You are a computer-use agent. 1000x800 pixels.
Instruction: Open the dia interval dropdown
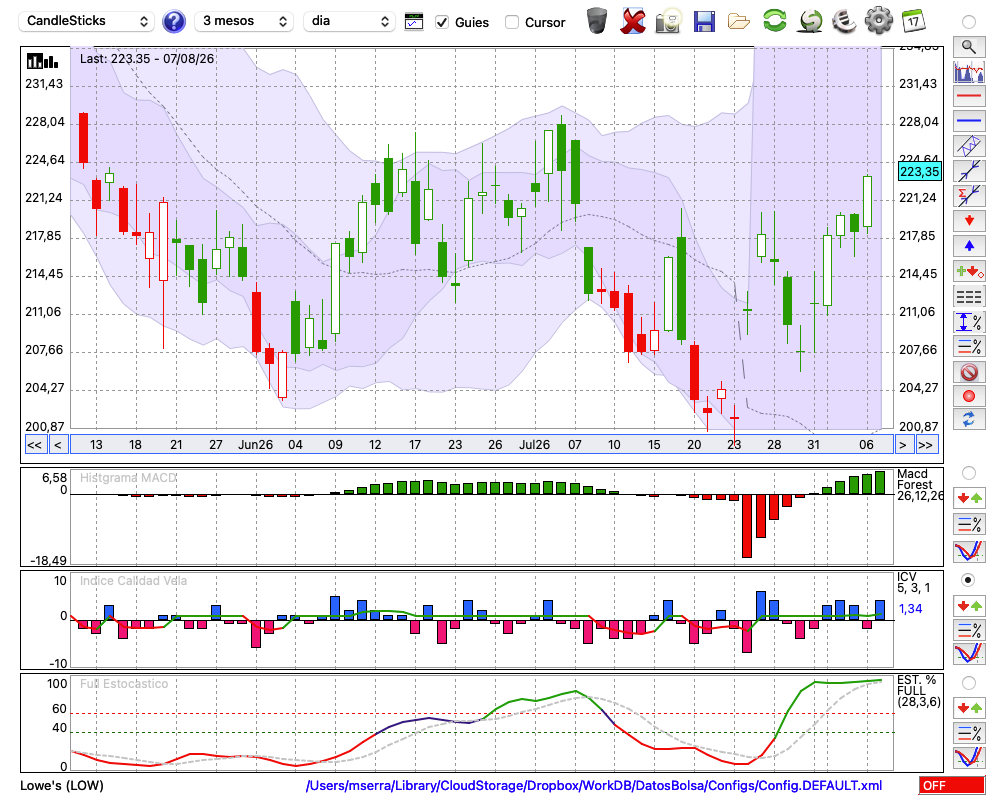tap(349, 21)
